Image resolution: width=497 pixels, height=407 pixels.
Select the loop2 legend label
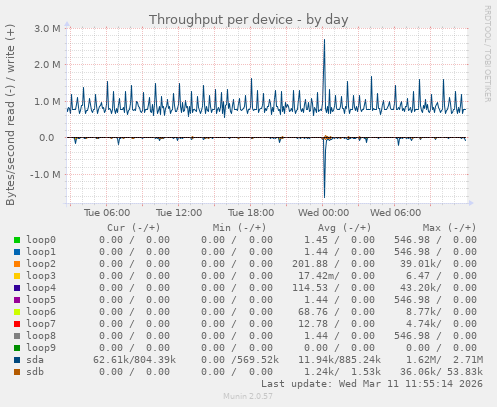(41, 264)
